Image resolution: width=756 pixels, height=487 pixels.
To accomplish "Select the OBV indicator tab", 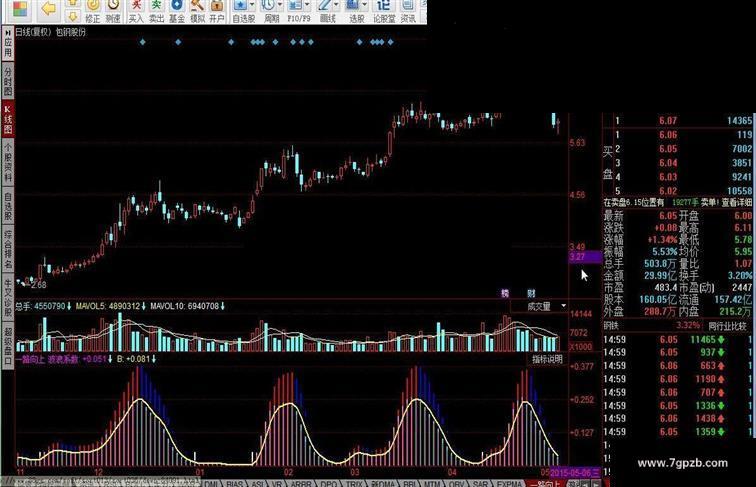I will tap(457, 483).
